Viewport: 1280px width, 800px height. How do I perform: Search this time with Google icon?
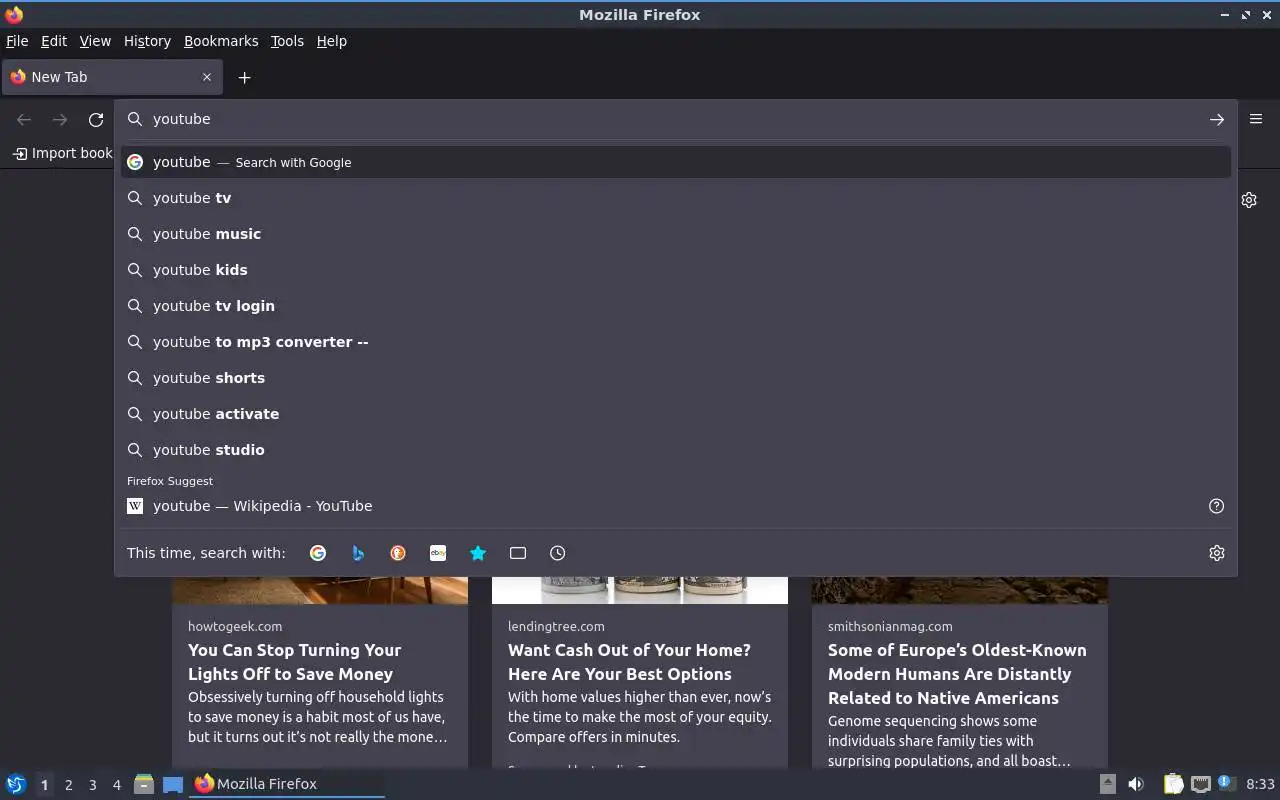coord(318,553)
